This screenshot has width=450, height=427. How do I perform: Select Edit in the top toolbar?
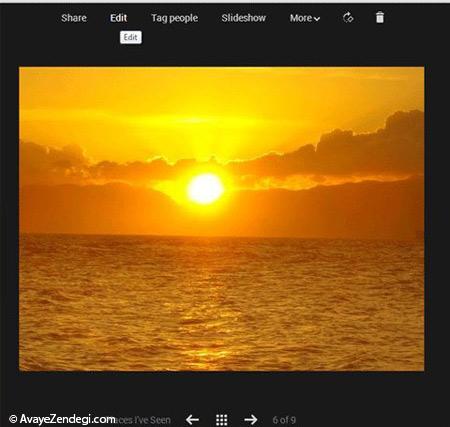click(x=119, y=18)
